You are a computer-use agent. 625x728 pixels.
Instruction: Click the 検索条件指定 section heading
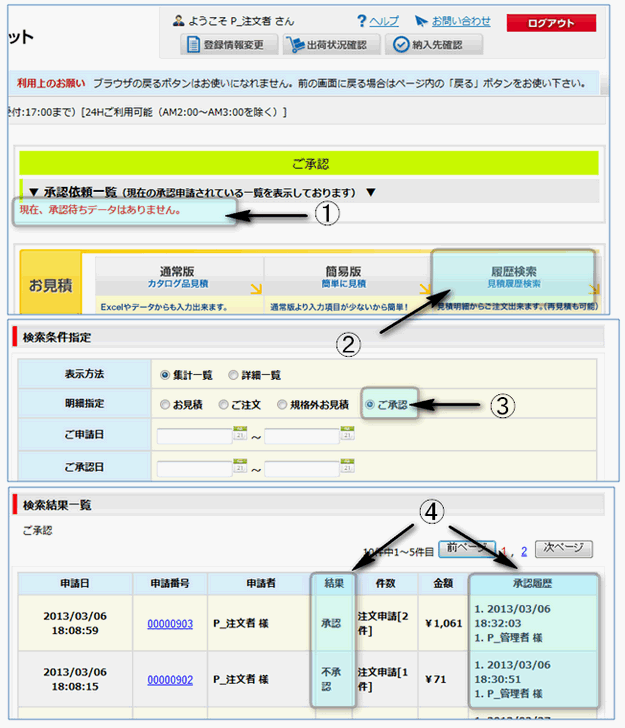pyautogui.click(x=57, y=338)
